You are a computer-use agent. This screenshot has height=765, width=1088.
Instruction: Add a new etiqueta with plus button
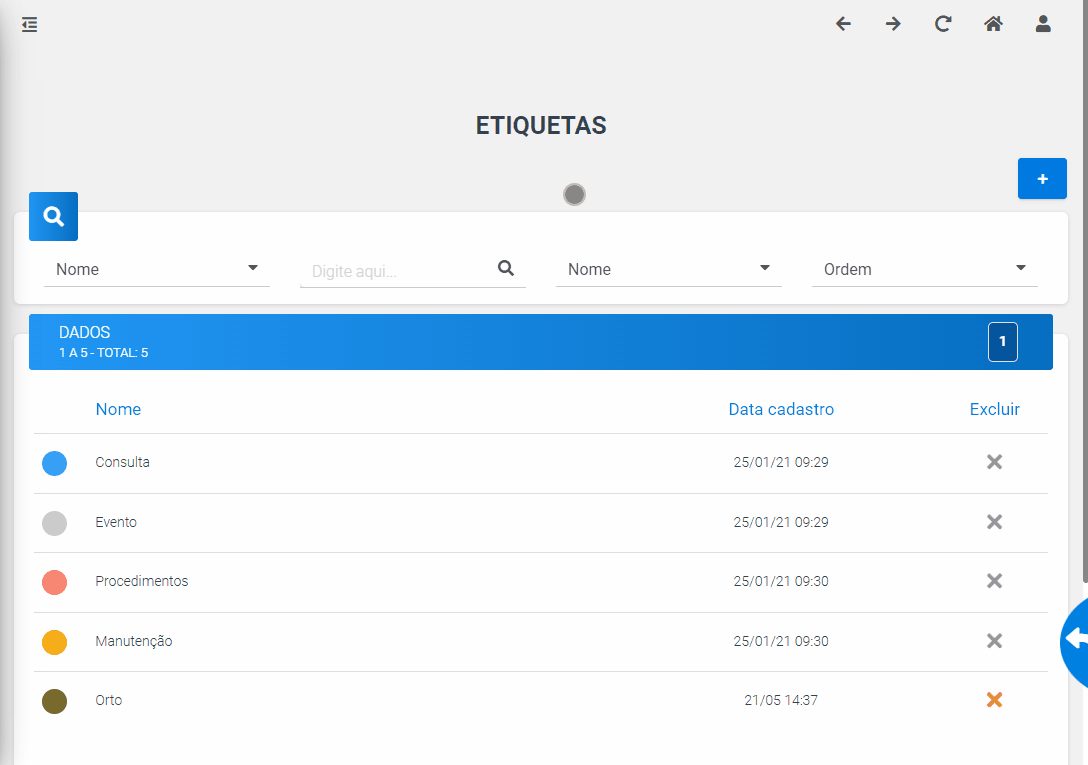click(1042, 178)
